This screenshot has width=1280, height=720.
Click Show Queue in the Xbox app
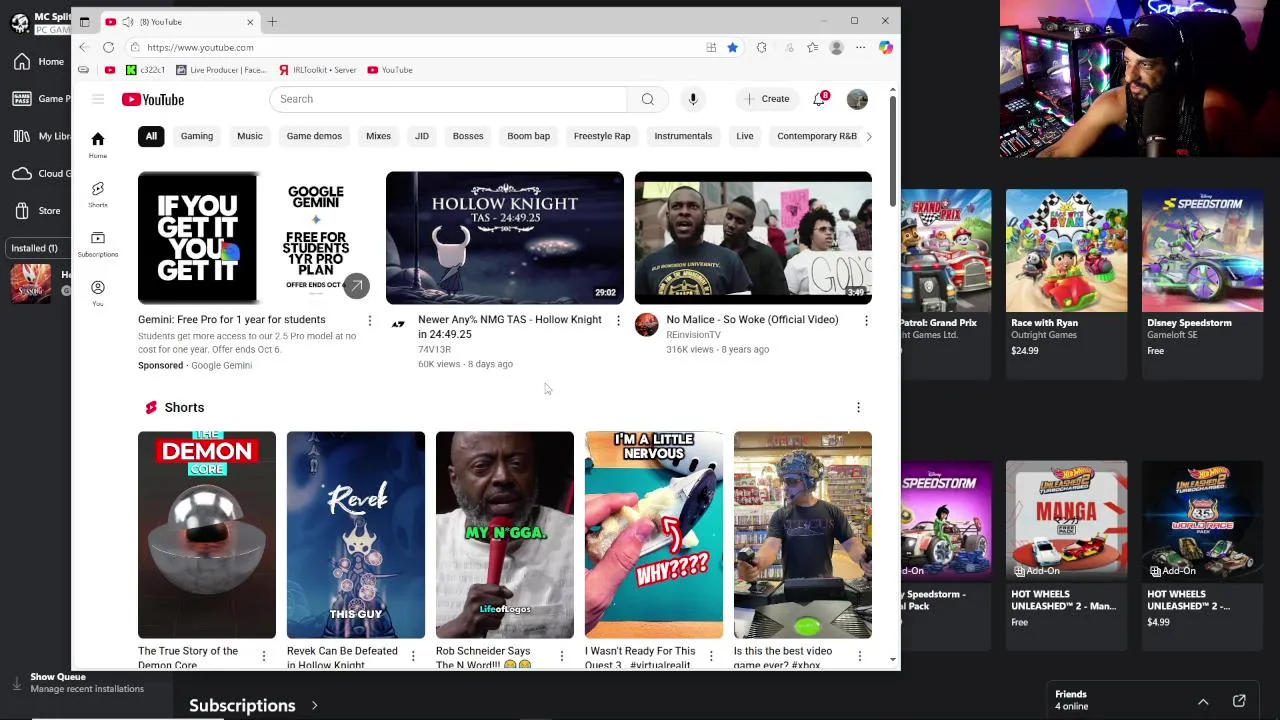click(x=58, y=677)
